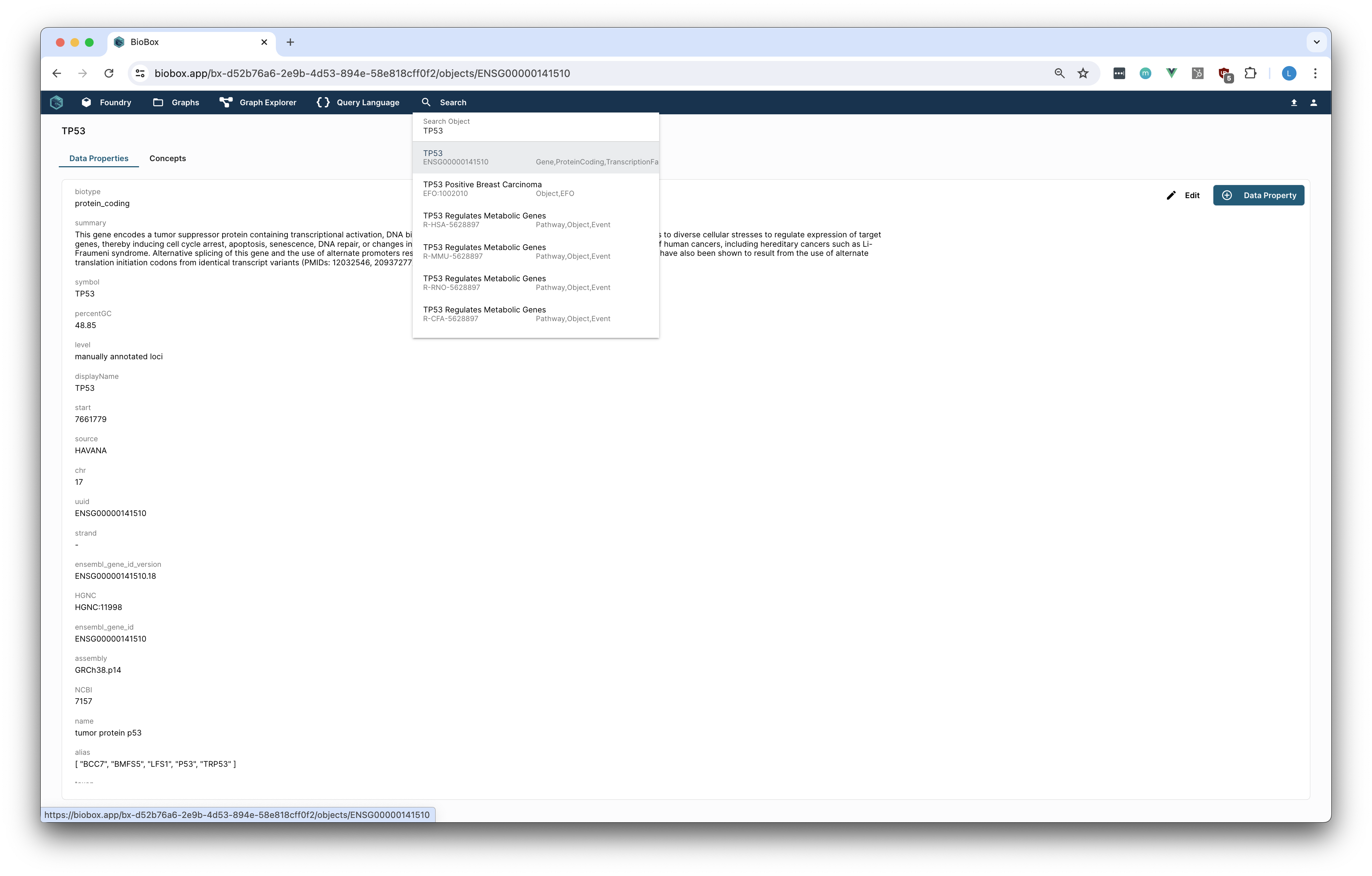This screenshot has width=1372, height=876.
Task: Reload the current page
Action: pos(109,73)
